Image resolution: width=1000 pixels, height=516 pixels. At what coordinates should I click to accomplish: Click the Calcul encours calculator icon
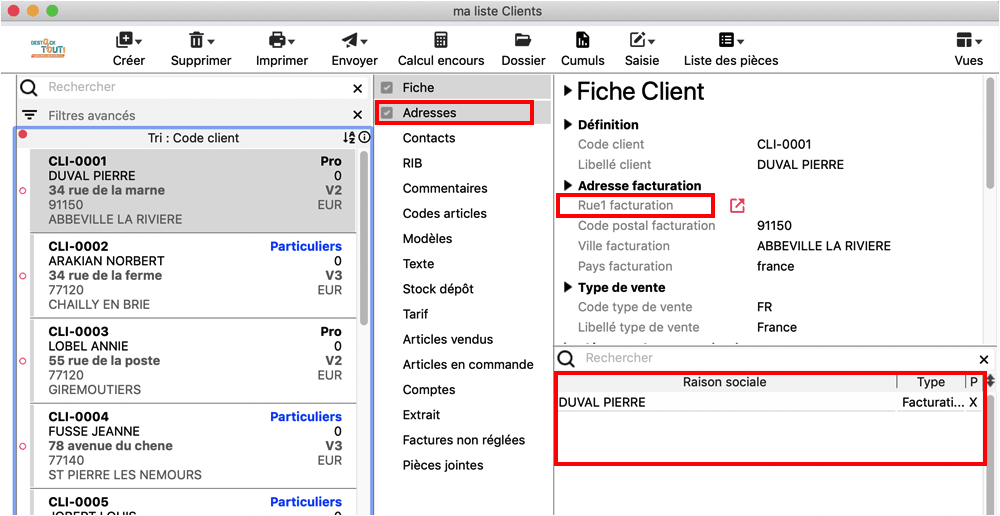[441, 40]
